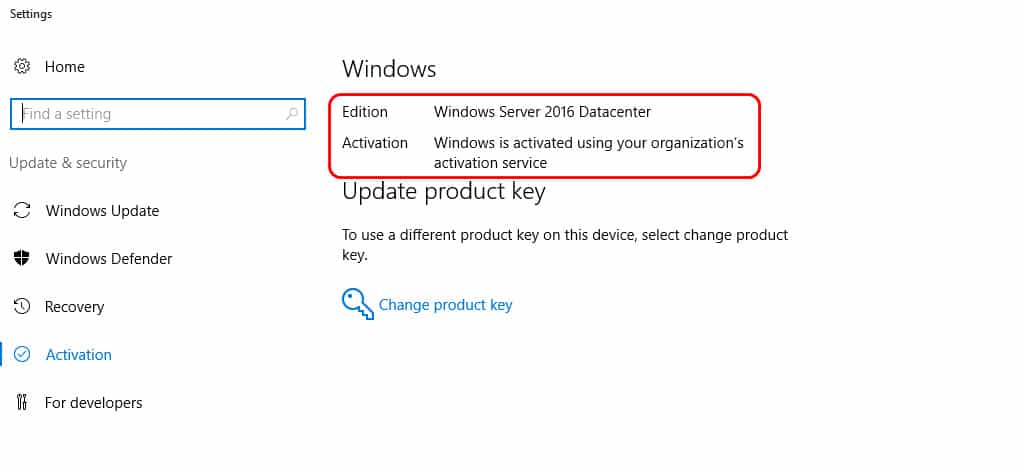Click the For developers tools icon
Image resolution: width=1024 pixels, height=467 pixels.
22,402
